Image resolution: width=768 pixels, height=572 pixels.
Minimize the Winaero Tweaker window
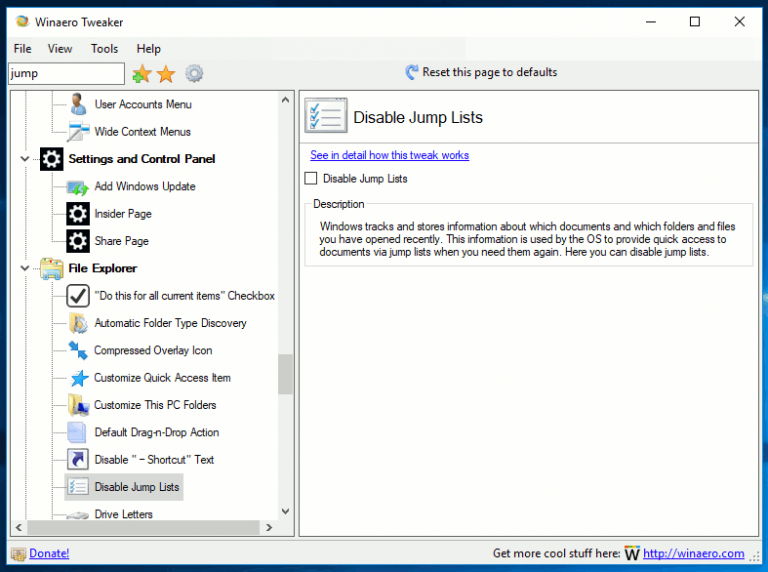pos(650,22)
